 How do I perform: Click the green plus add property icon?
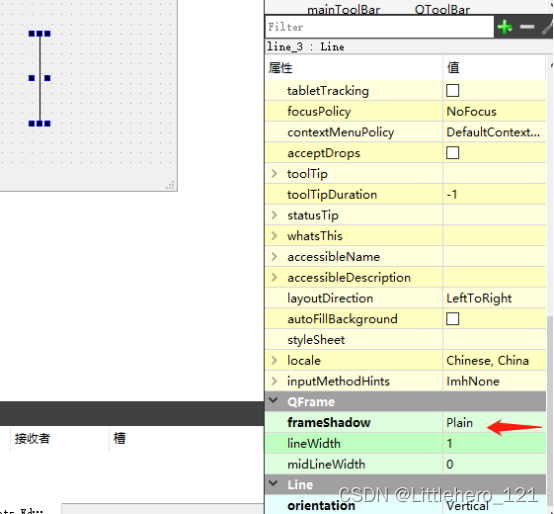[505, 27]
